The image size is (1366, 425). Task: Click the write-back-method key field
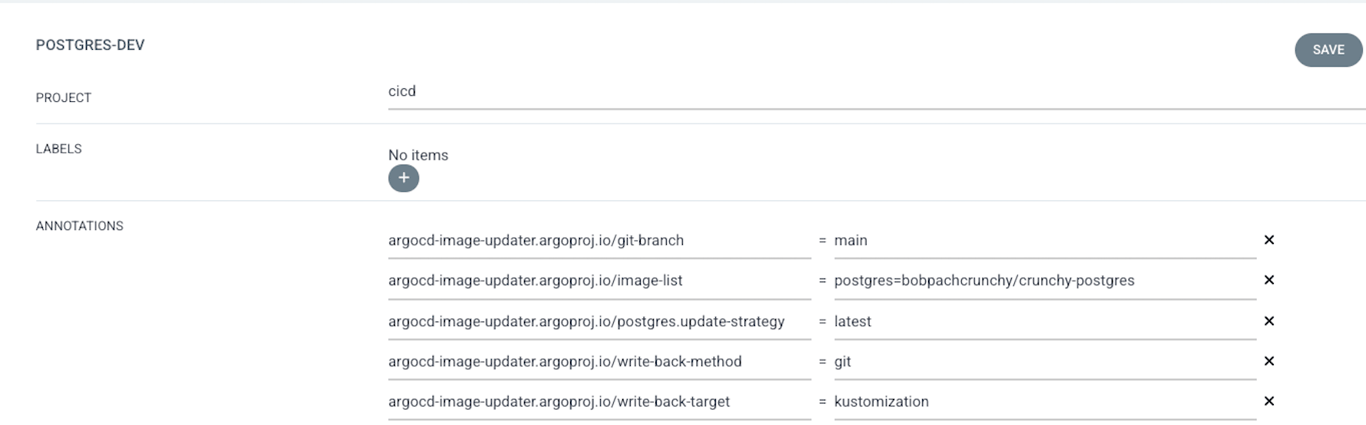[x=599, y=361]
